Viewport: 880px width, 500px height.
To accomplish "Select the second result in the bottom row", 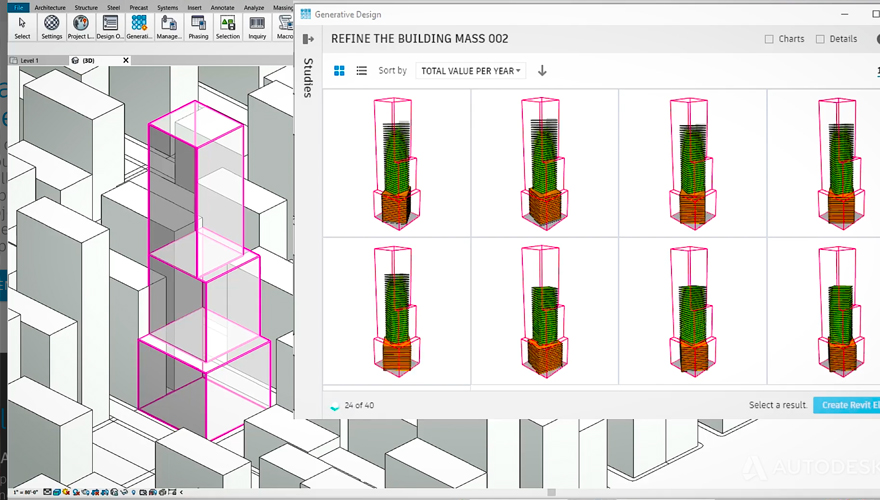I will (x=544, y=311).
